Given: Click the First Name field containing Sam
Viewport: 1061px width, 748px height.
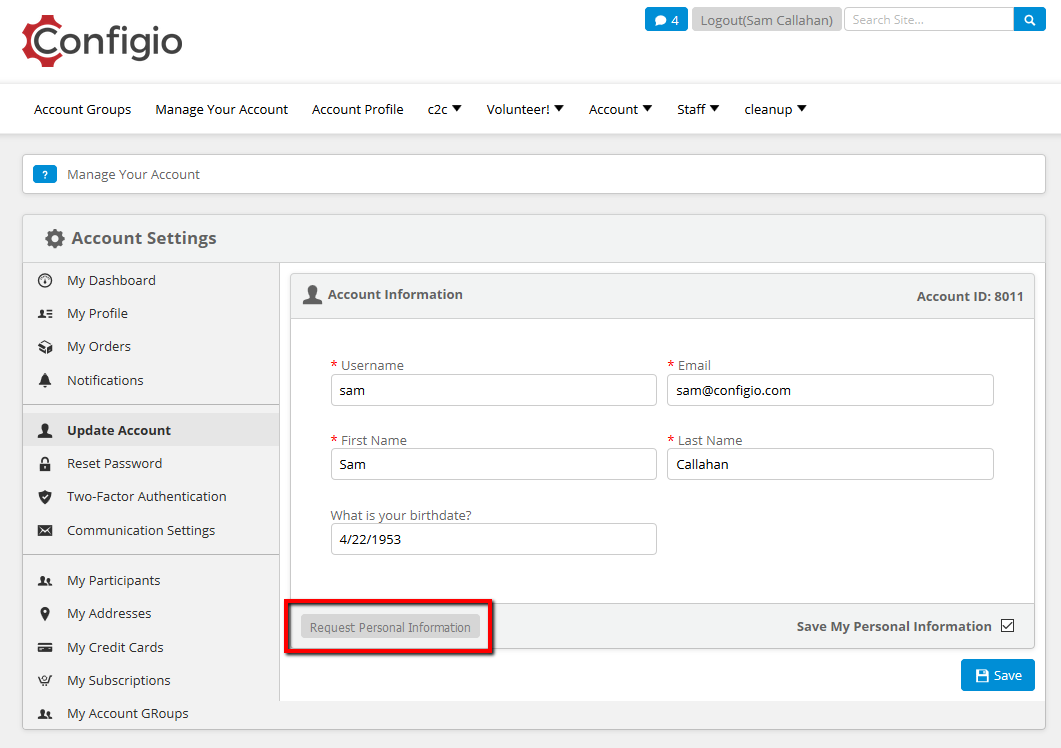Looking at the screenshot, I should [493, 464].
